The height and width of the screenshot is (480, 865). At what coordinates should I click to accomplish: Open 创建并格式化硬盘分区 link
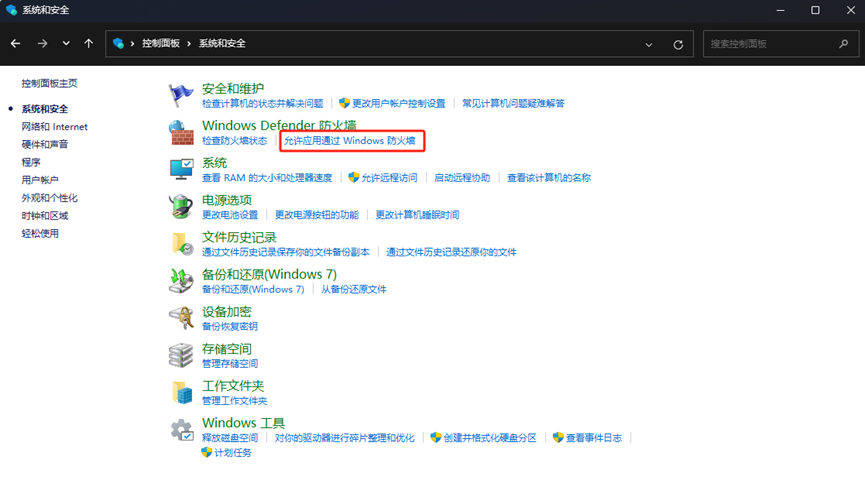[x=490, y=438]
